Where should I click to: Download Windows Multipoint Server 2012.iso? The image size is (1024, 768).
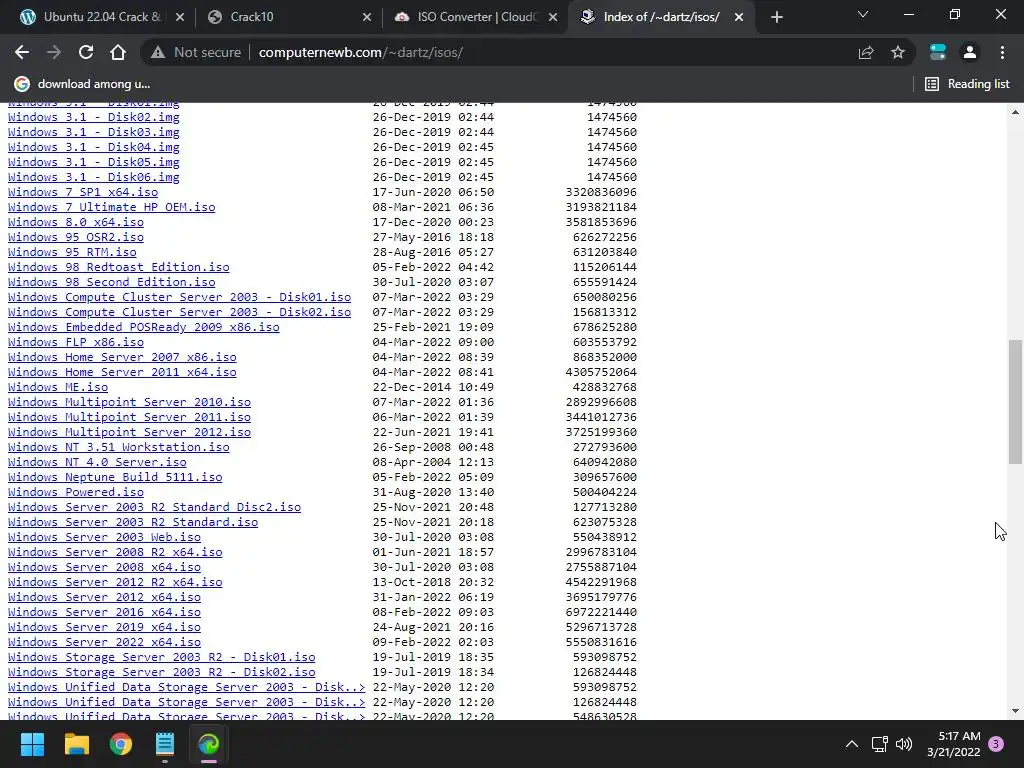[x=129, y=432]
